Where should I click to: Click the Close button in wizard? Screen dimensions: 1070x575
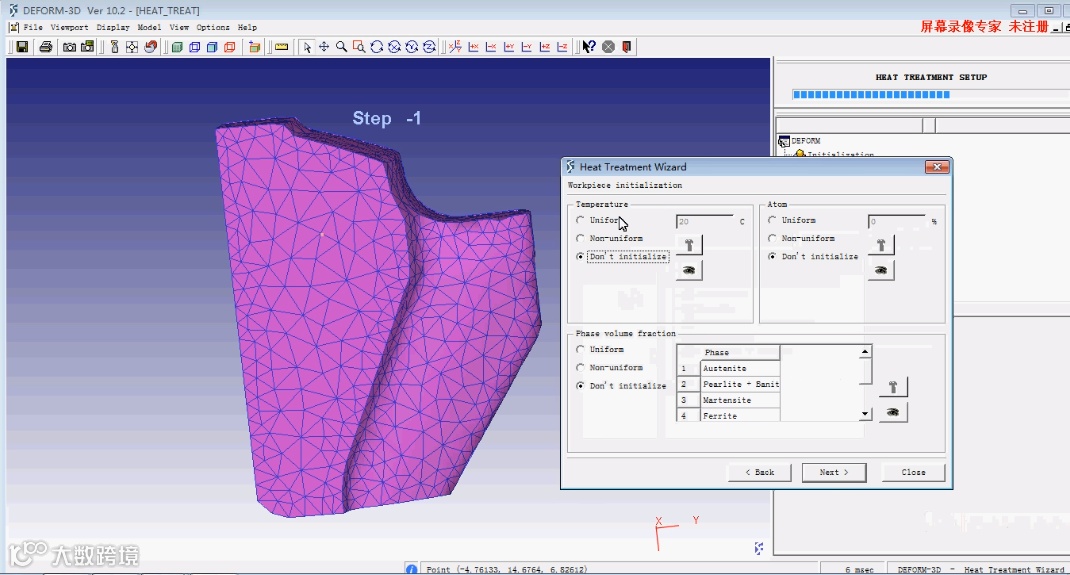pos(913,472)
